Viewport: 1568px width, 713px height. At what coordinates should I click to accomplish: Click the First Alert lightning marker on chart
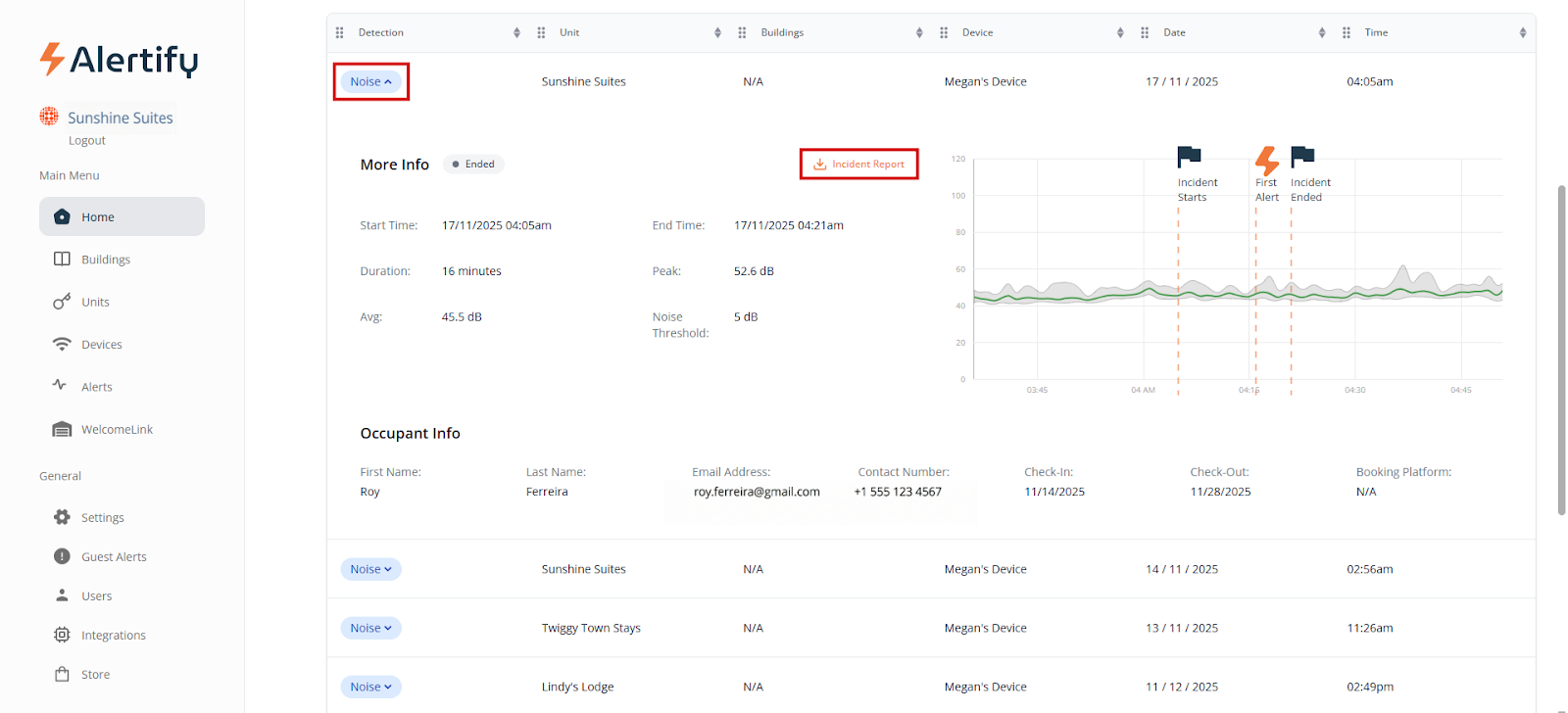[x=1266, y=161]
